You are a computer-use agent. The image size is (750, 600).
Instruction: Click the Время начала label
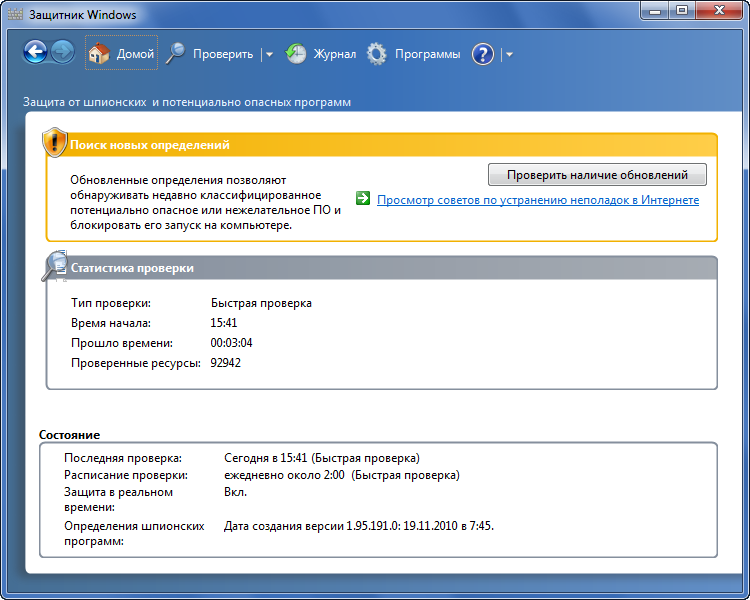click(111, 323)
